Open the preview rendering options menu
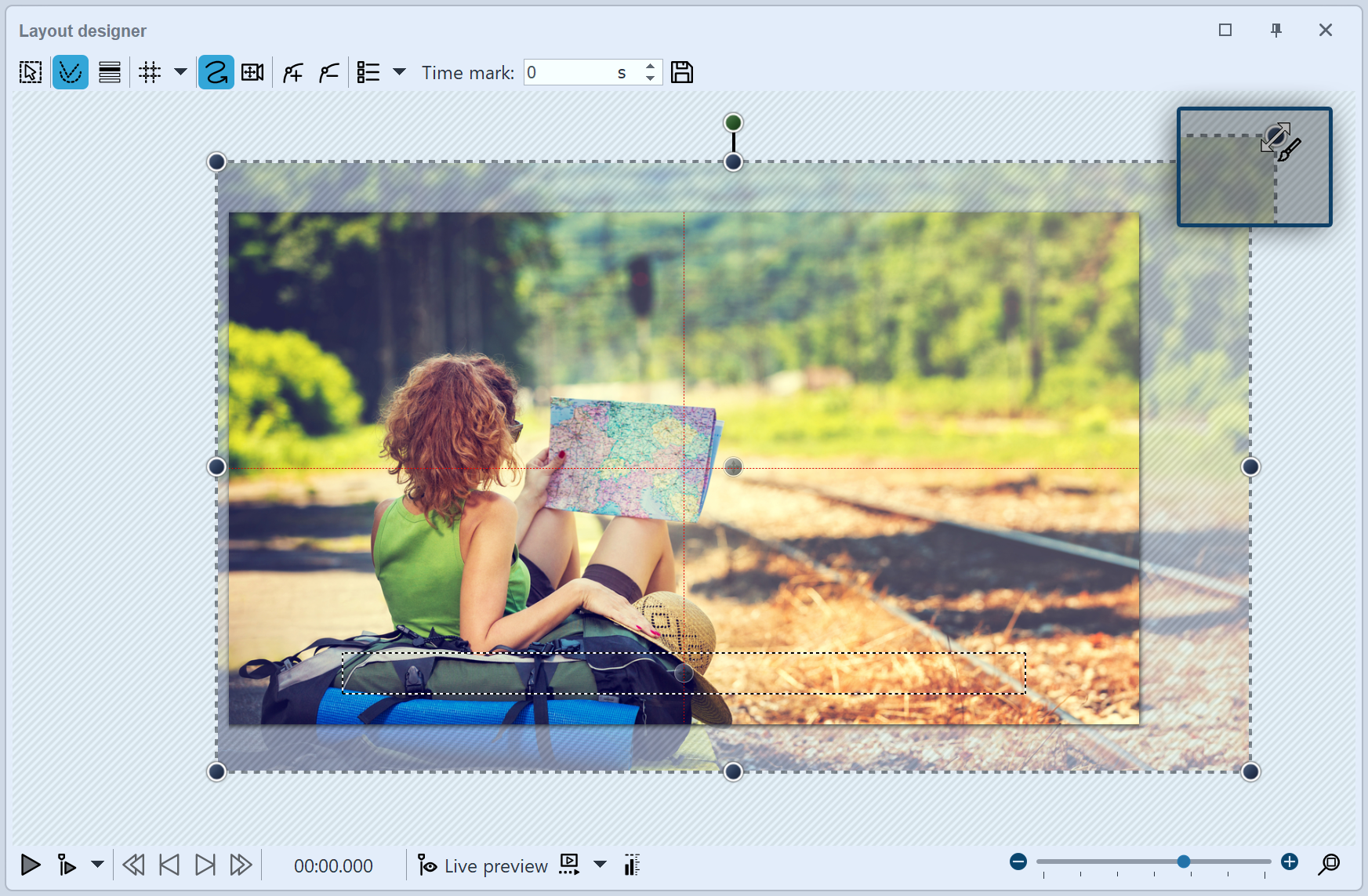 click(x=601, y=865)
